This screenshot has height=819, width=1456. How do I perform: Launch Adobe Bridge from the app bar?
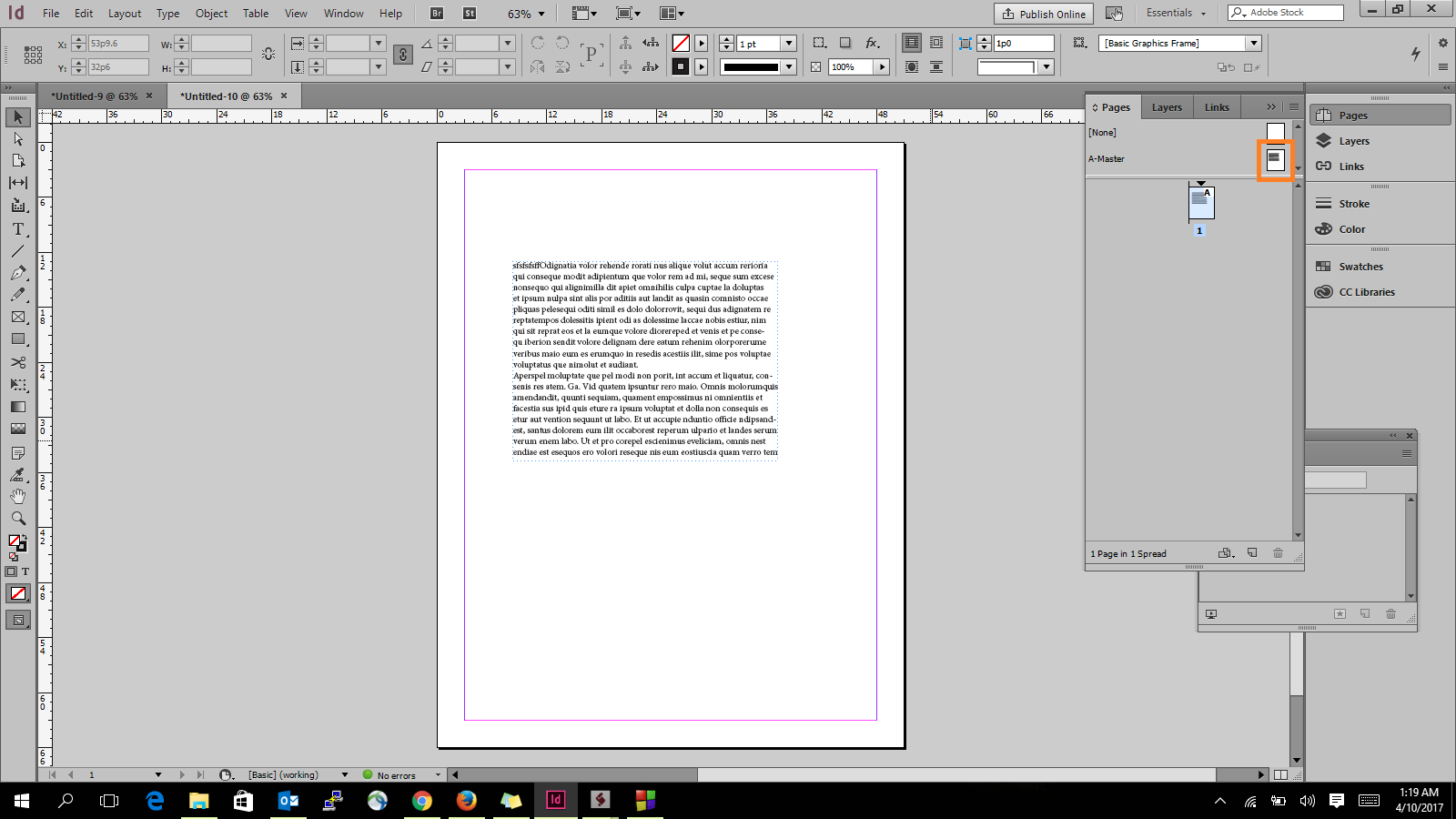pos(436,13)
